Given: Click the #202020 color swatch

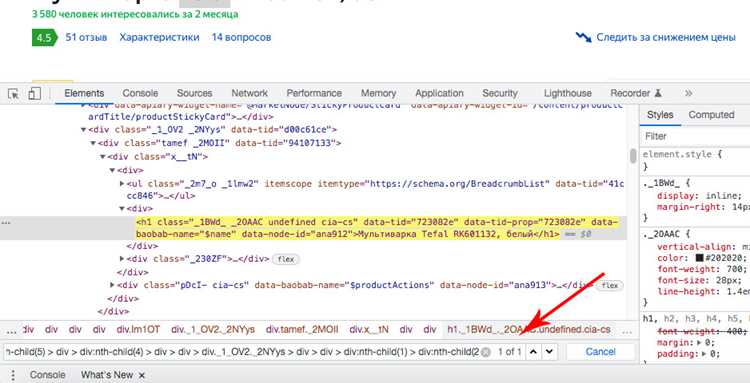Looking at the screenshot, I should click(x=700, y=258).
